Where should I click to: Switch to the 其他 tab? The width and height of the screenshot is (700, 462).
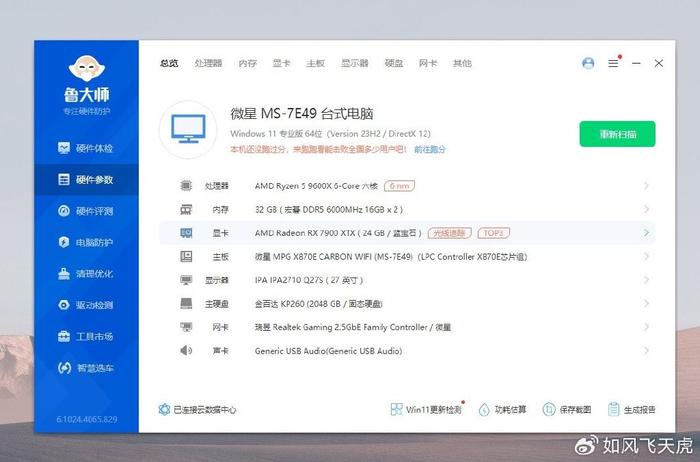pyautogui.click(x=462, y=63)
